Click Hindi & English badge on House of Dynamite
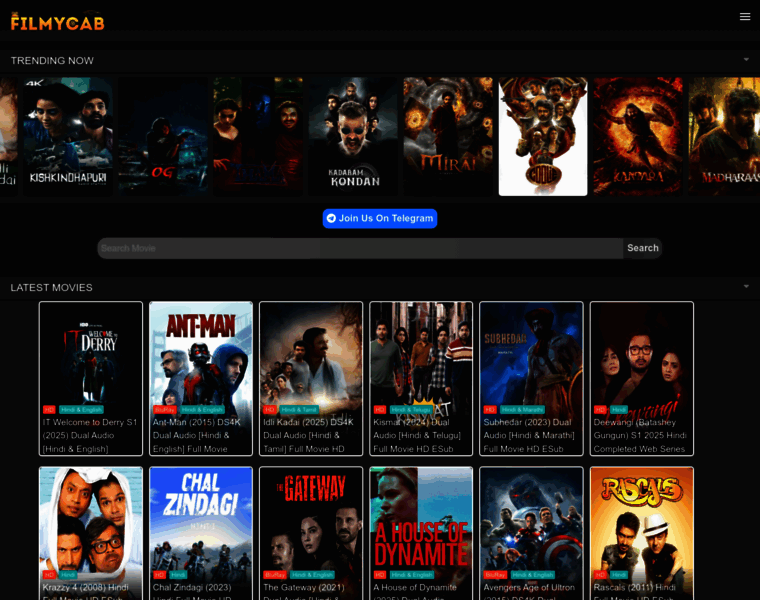The height and width of the screenshot is (600, 760). coord(412,575)
